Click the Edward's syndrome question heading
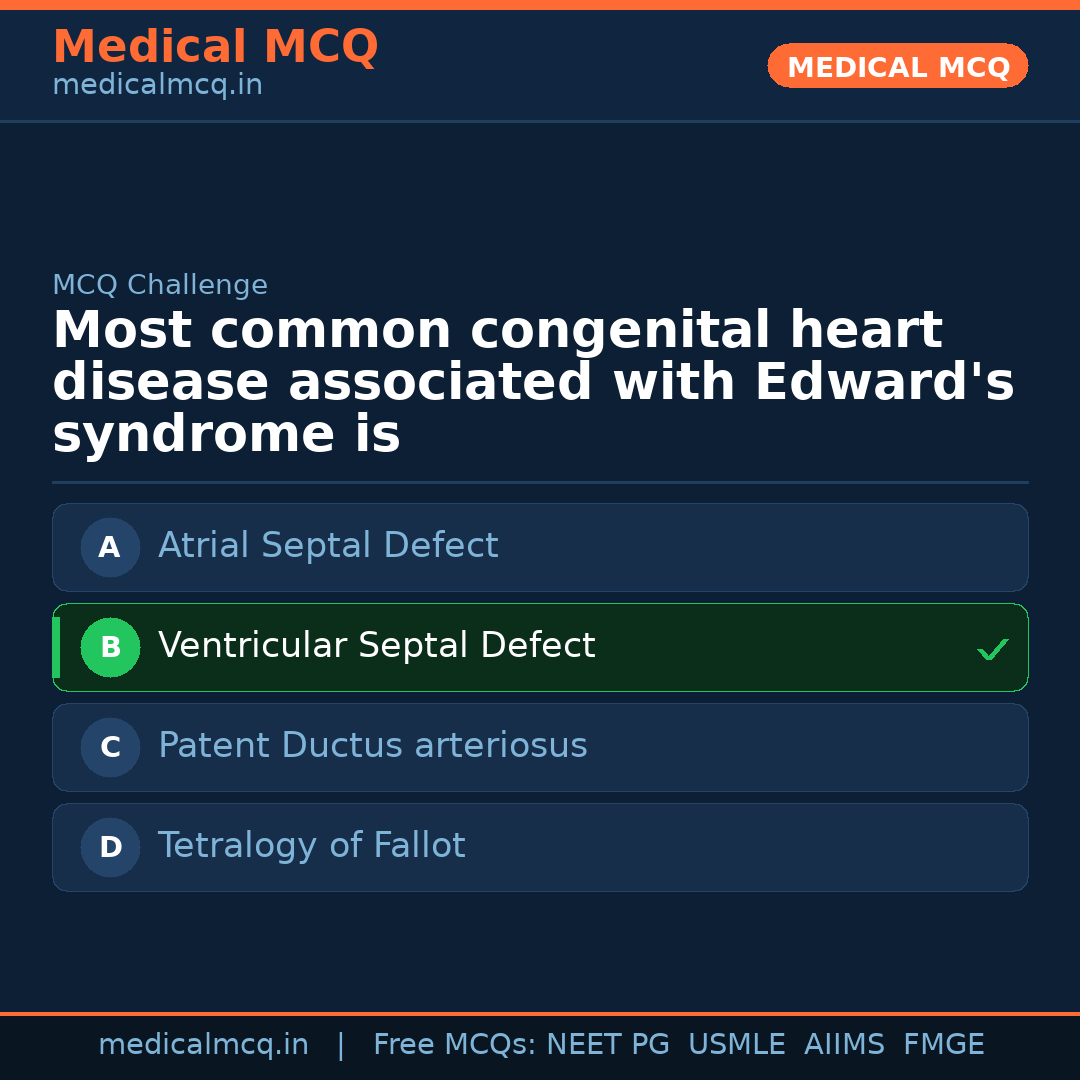 533,383
